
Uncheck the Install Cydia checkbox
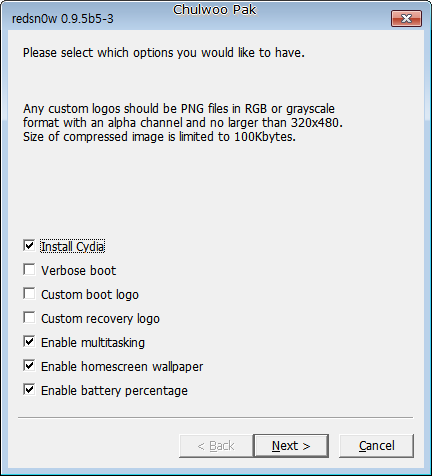point(29,246)
